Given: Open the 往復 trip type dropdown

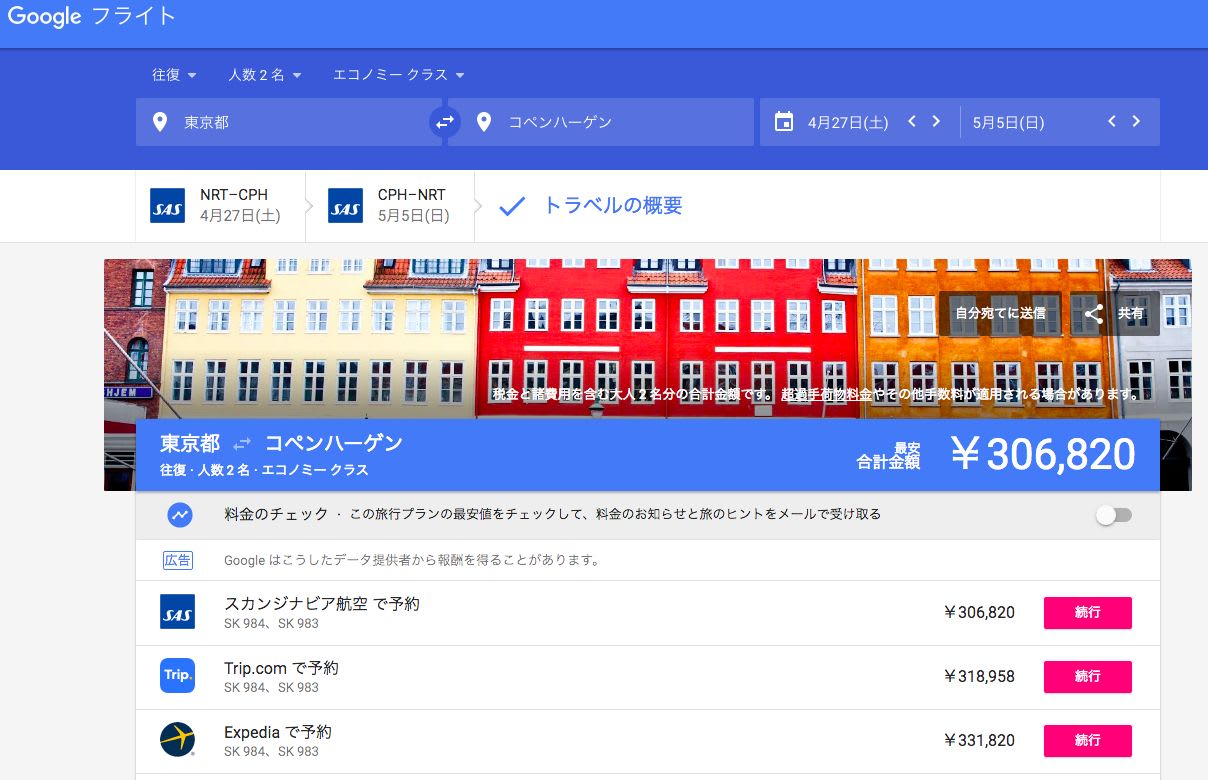Looking at the screenshot, I should click(x=174, y=75).
